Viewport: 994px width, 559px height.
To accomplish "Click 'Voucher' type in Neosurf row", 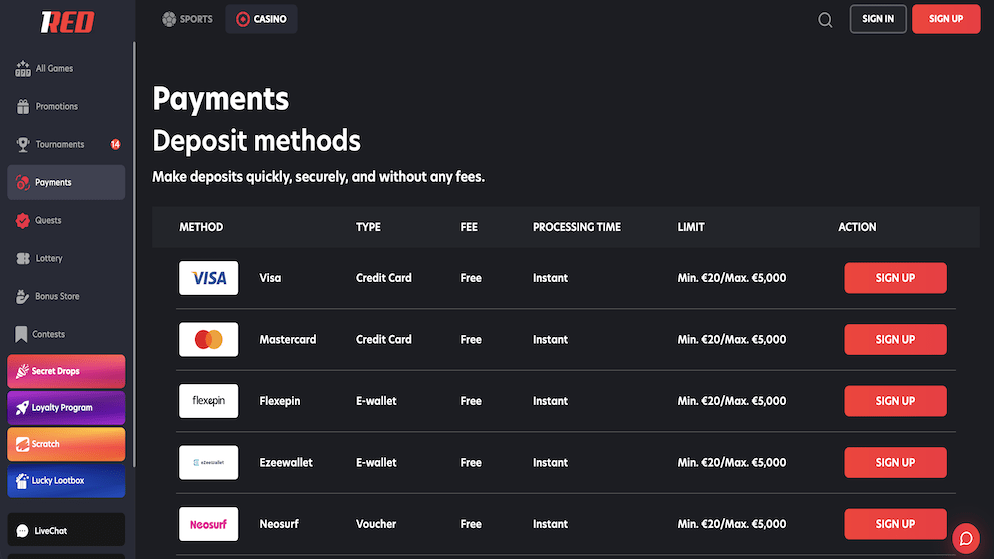I will point(376,524).
